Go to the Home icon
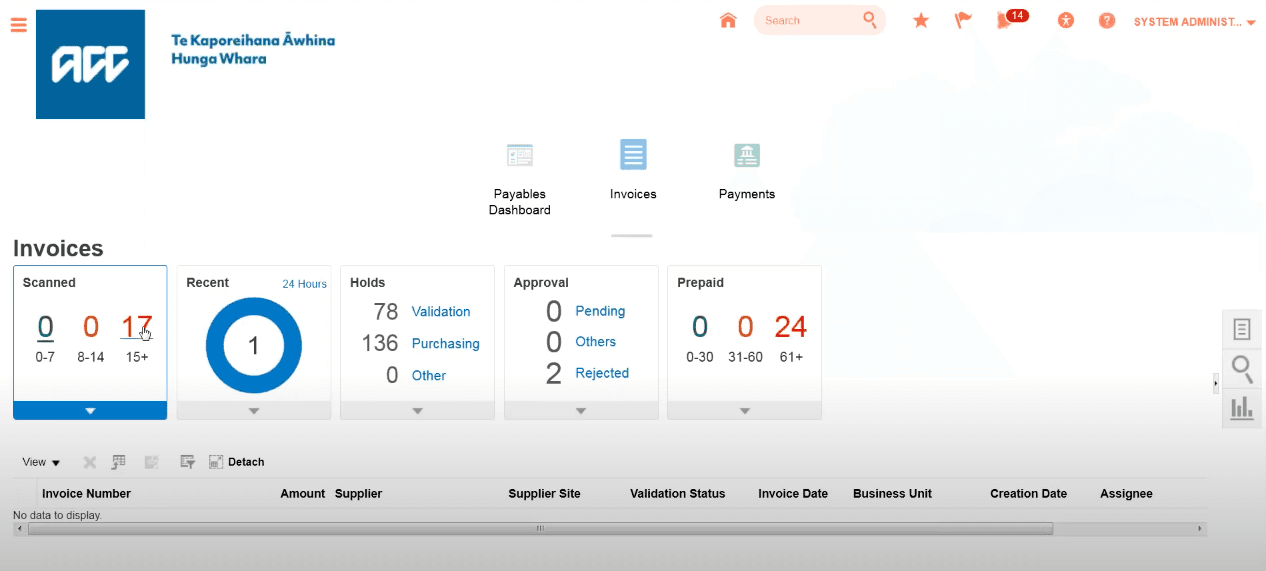1266x571 pixels. click(x=728, y=20)
